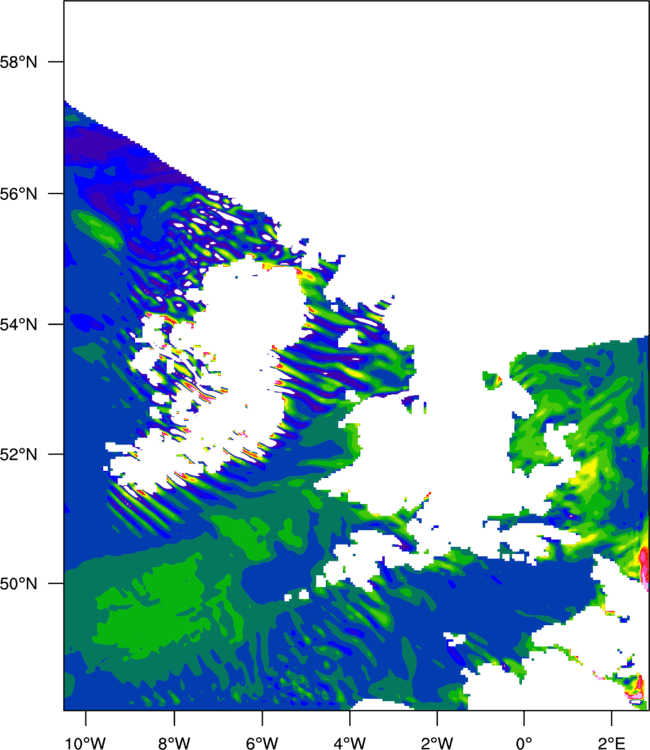Click the 58°N latitude label
The image size is (650, 750).
(18, 62)
